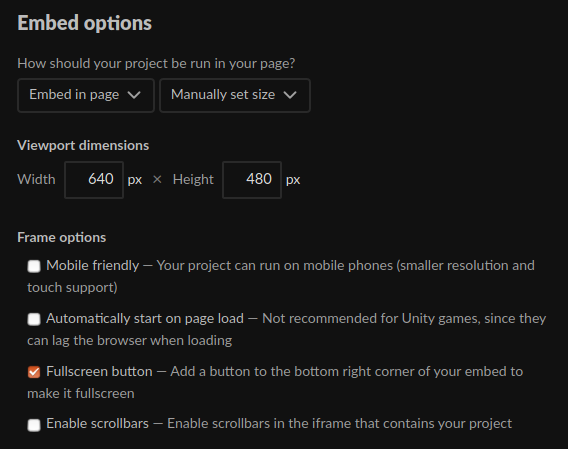
Task: Click the "Automatically start on page load" label
Action: [145, 319]
